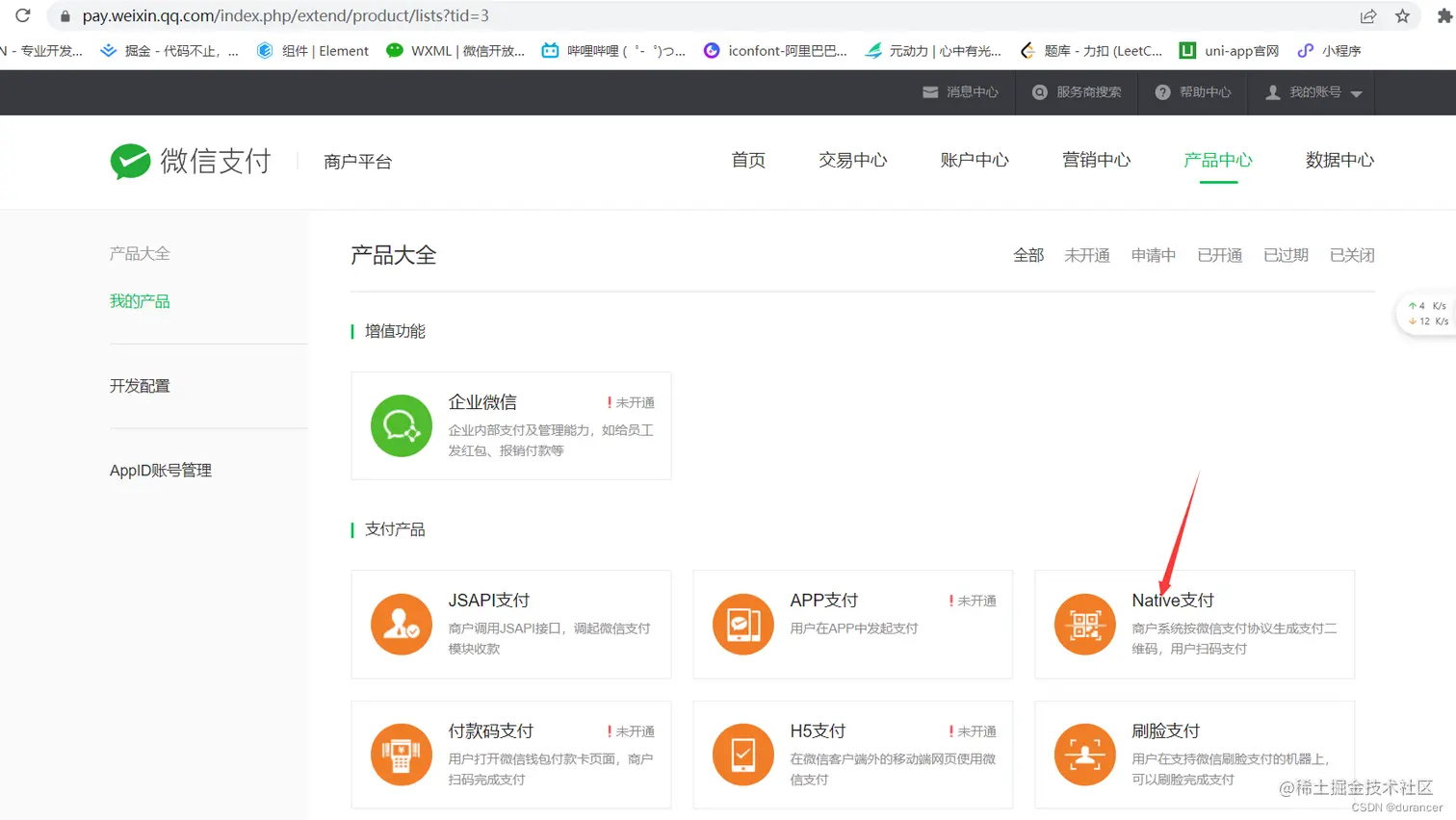Go to the 交易中心 tab
The height and width of the screenshot is (820, 1456).
point(853,161)
